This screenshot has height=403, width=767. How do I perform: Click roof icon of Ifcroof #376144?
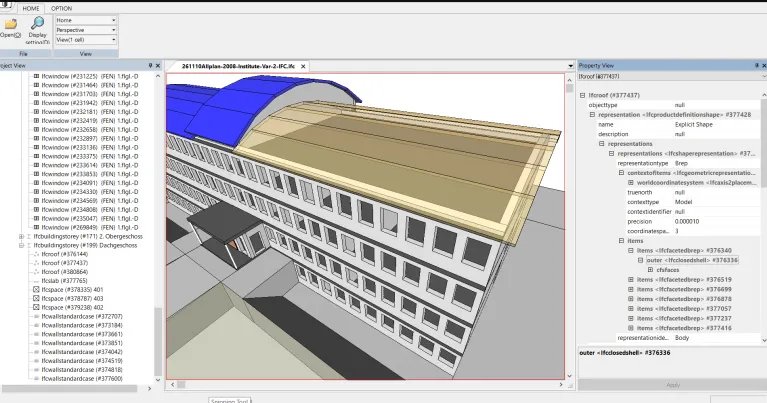click(x=36, y=254)
